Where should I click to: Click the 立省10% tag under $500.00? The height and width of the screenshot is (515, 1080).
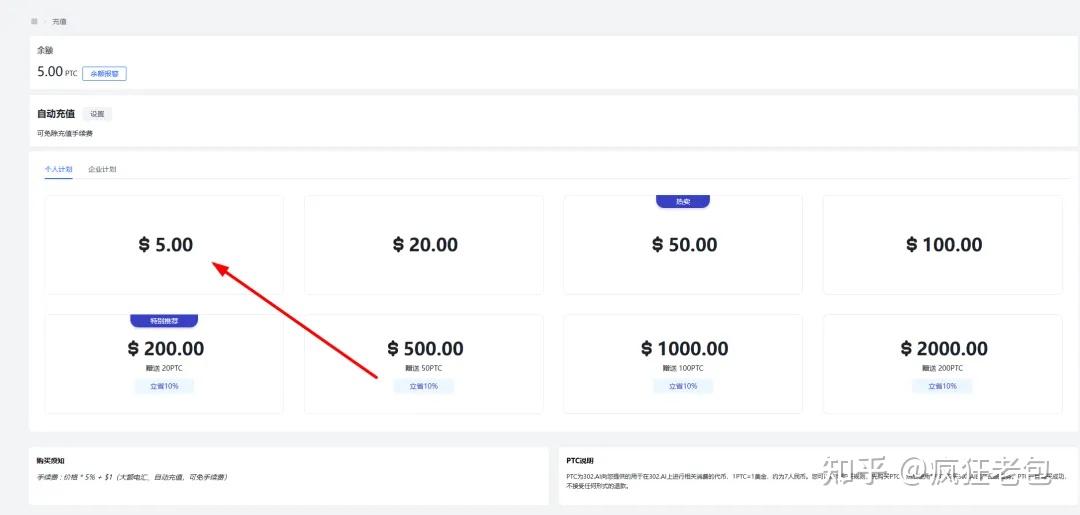(x=424, y=386)
